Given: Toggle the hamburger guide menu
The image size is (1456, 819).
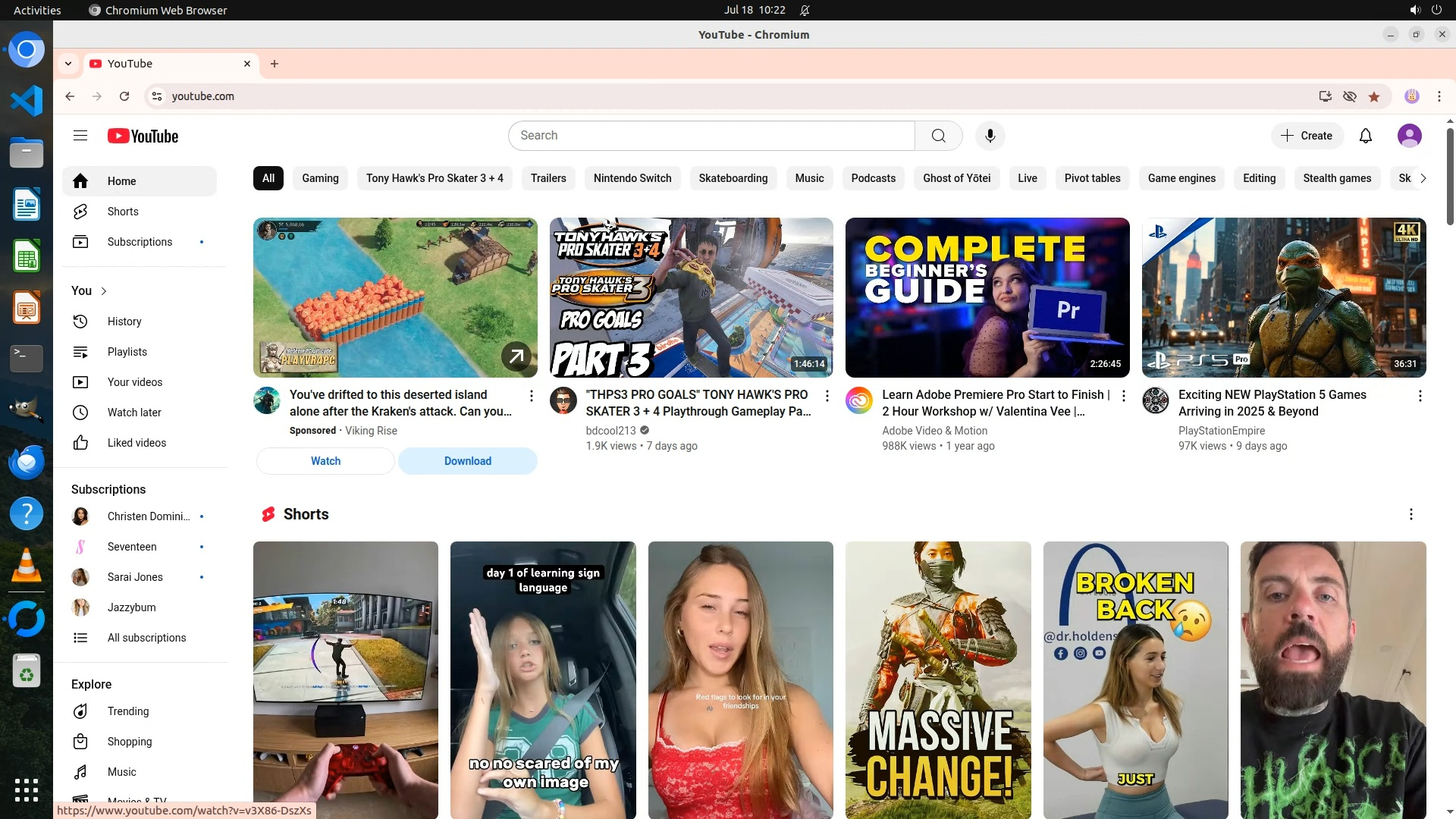Looking at the screenshot, I should tap(80, 136).
